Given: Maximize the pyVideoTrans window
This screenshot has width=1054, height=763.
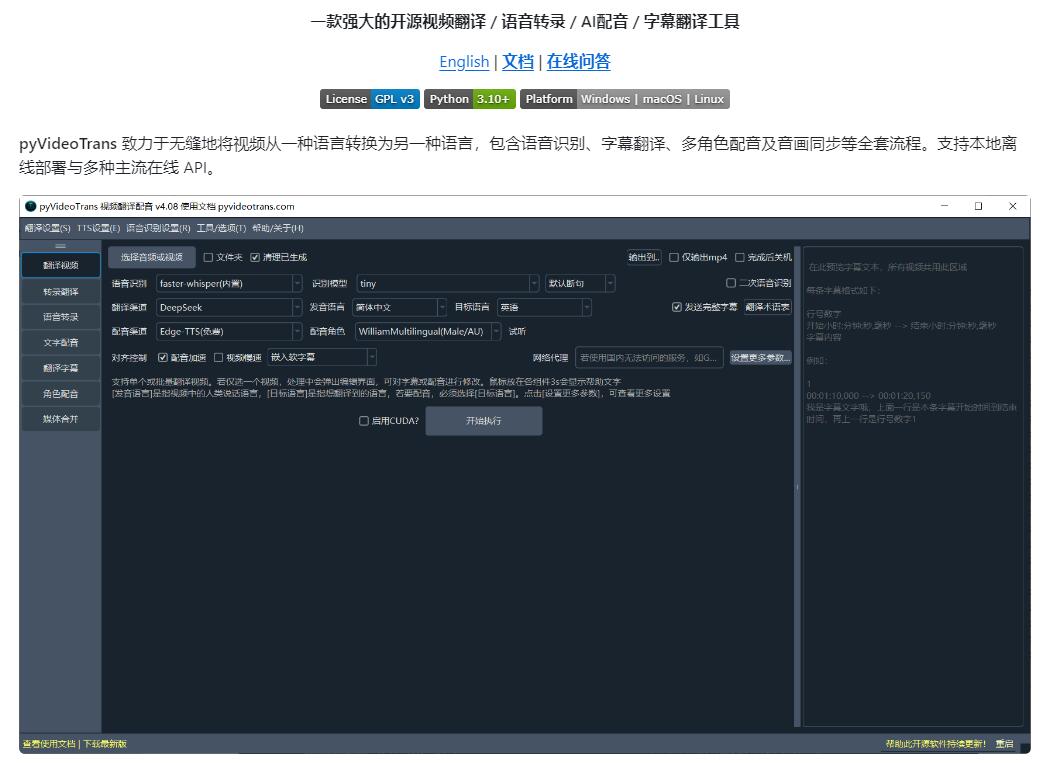Looking at the screenshot, I should click(978, 206).
